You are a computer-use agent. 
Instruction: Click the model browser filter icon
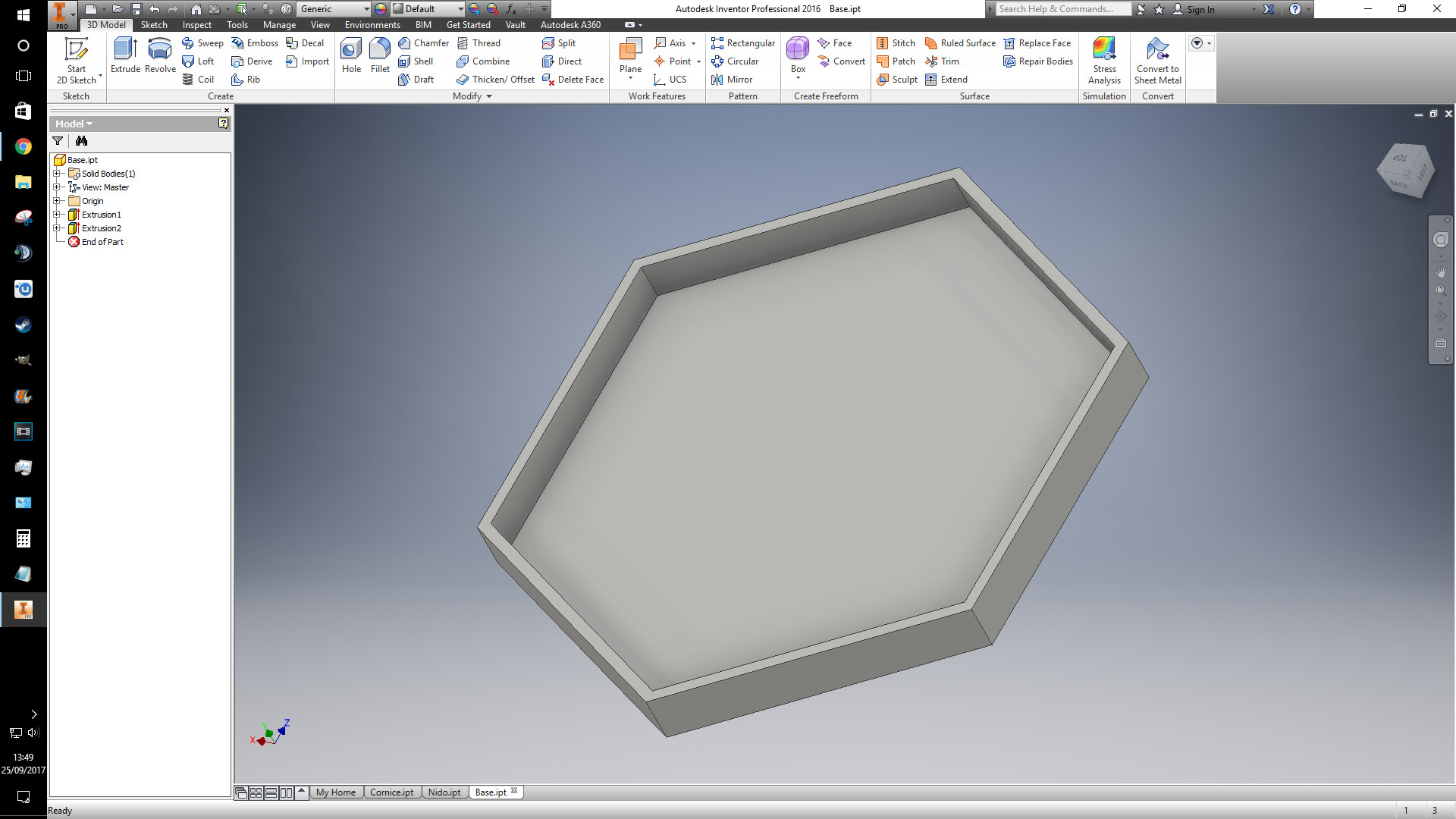pos(58,141)
